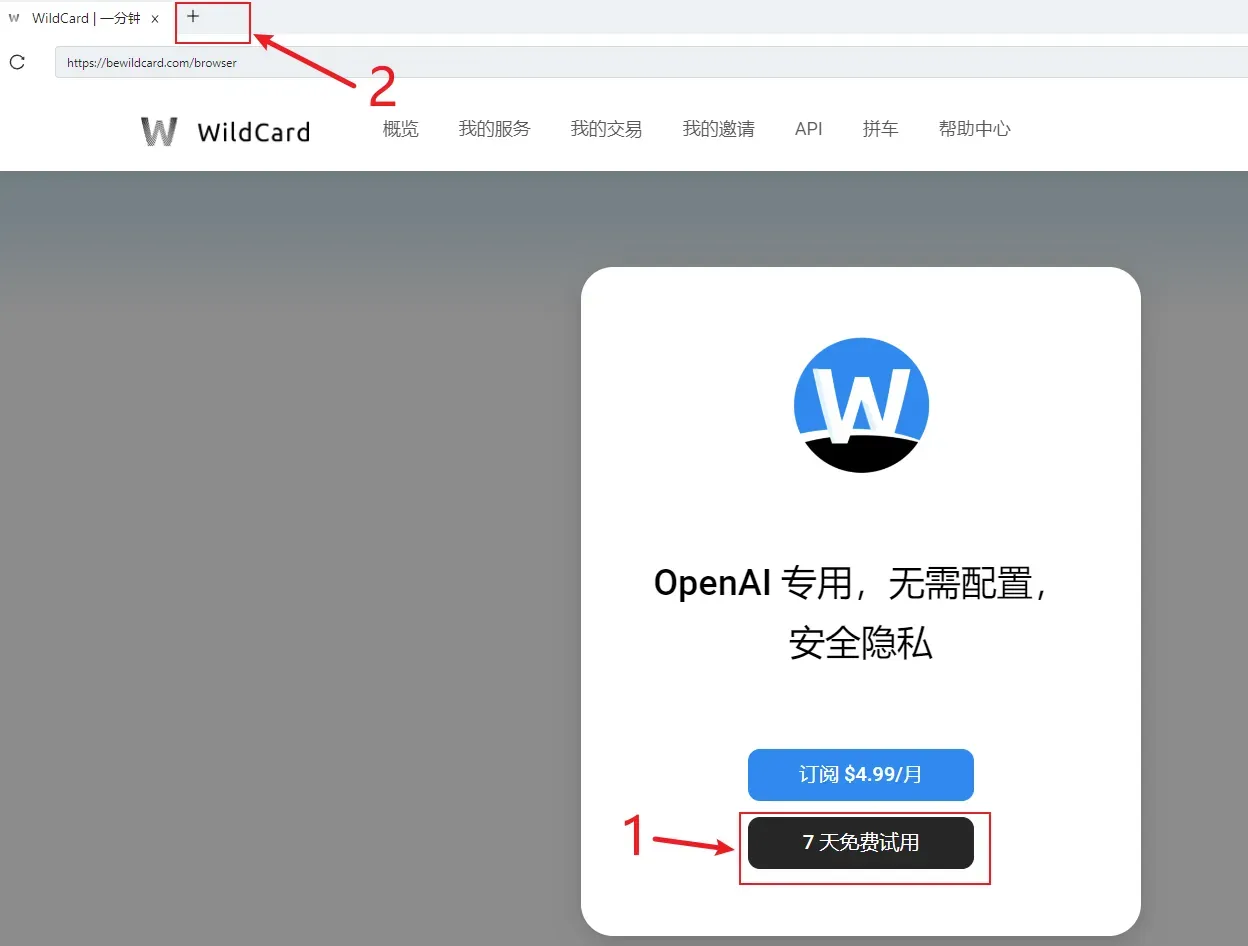This screenshot has height=946, width=1248.
Task: Go to 我的服务 page
Action: pyautogui.click(x=495, y=129)
